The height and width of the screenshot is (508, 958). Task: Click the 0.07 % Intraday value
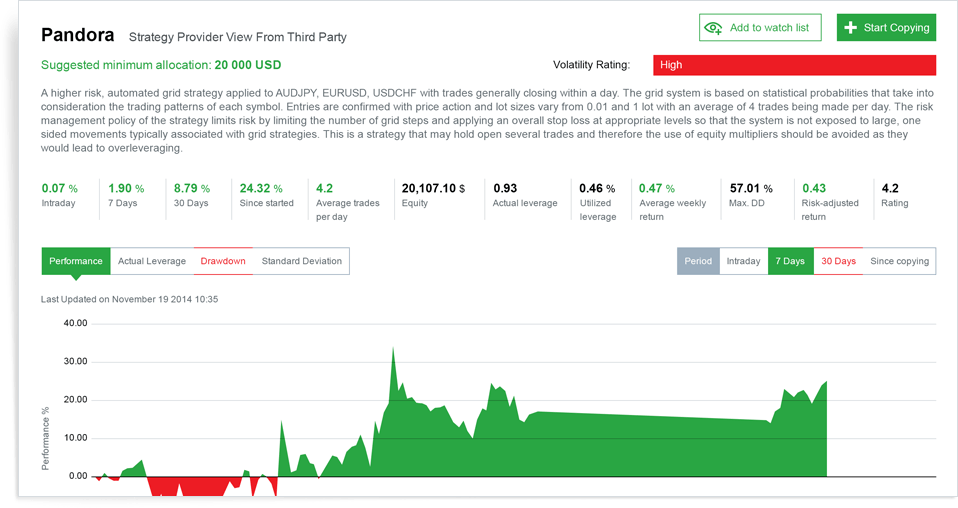tap(59, 188)
